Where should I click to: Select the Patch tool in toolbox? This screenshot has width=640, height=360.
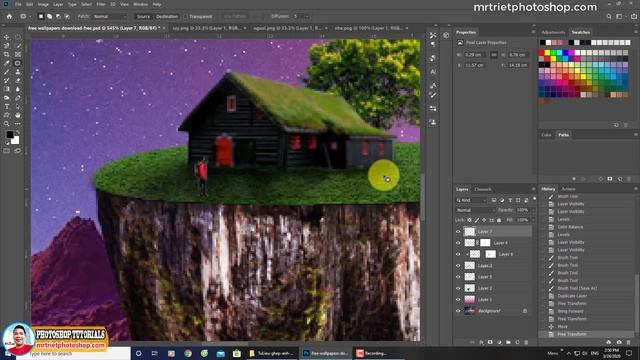click(x=18, y=63)
